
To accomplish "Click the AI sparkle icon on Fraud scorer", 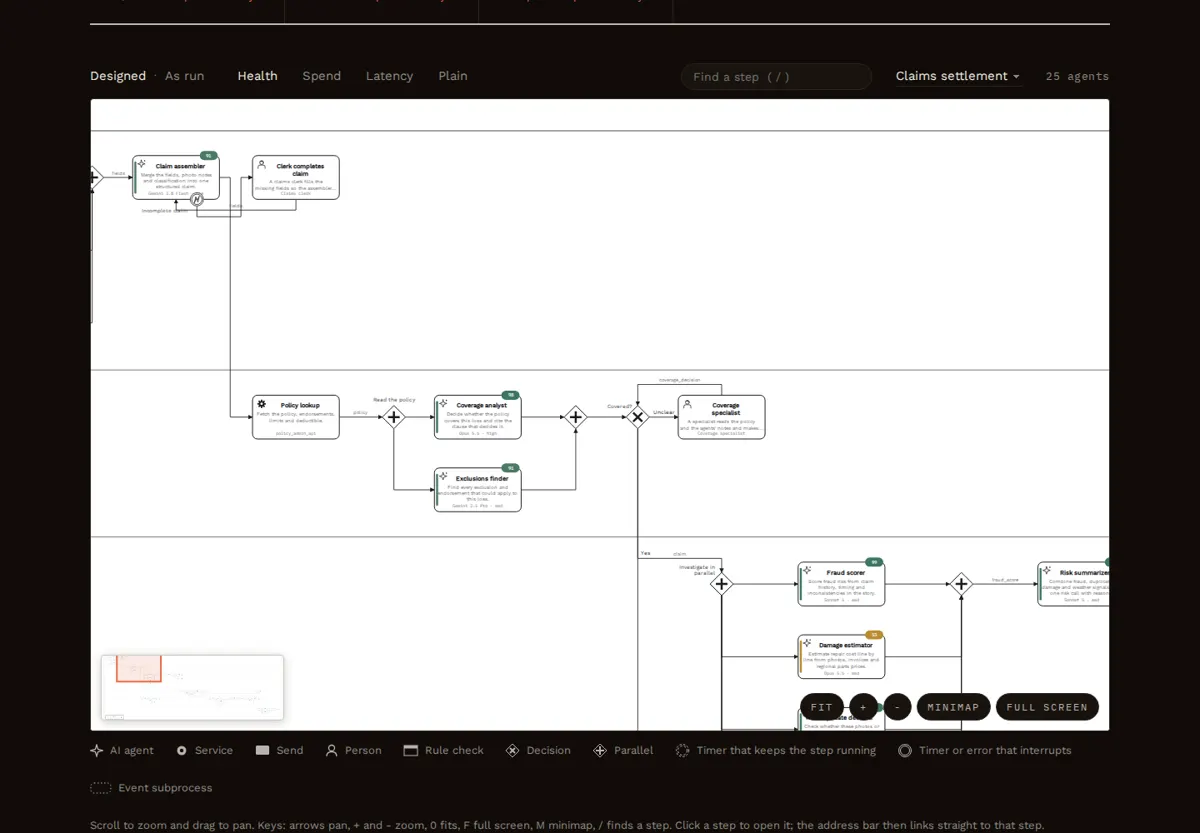I will tap(807, 571).
